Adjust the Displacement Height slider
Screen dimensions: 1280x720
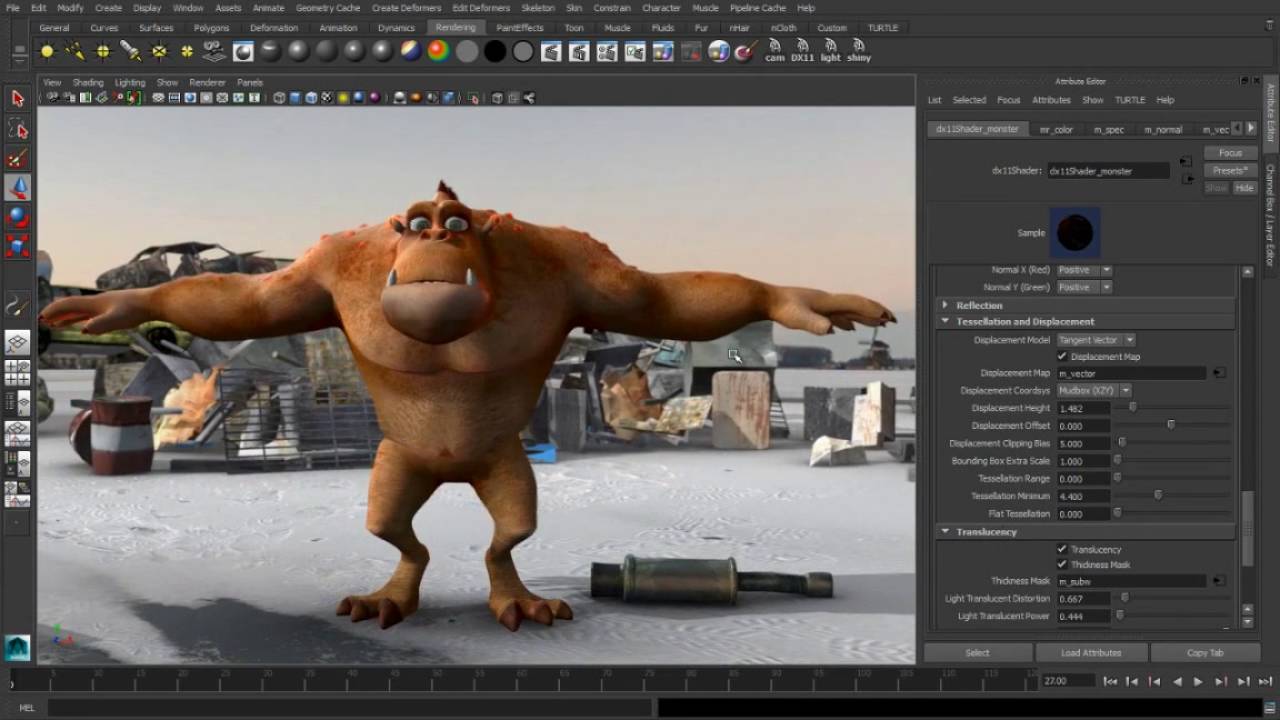(x=1132, y=408)
